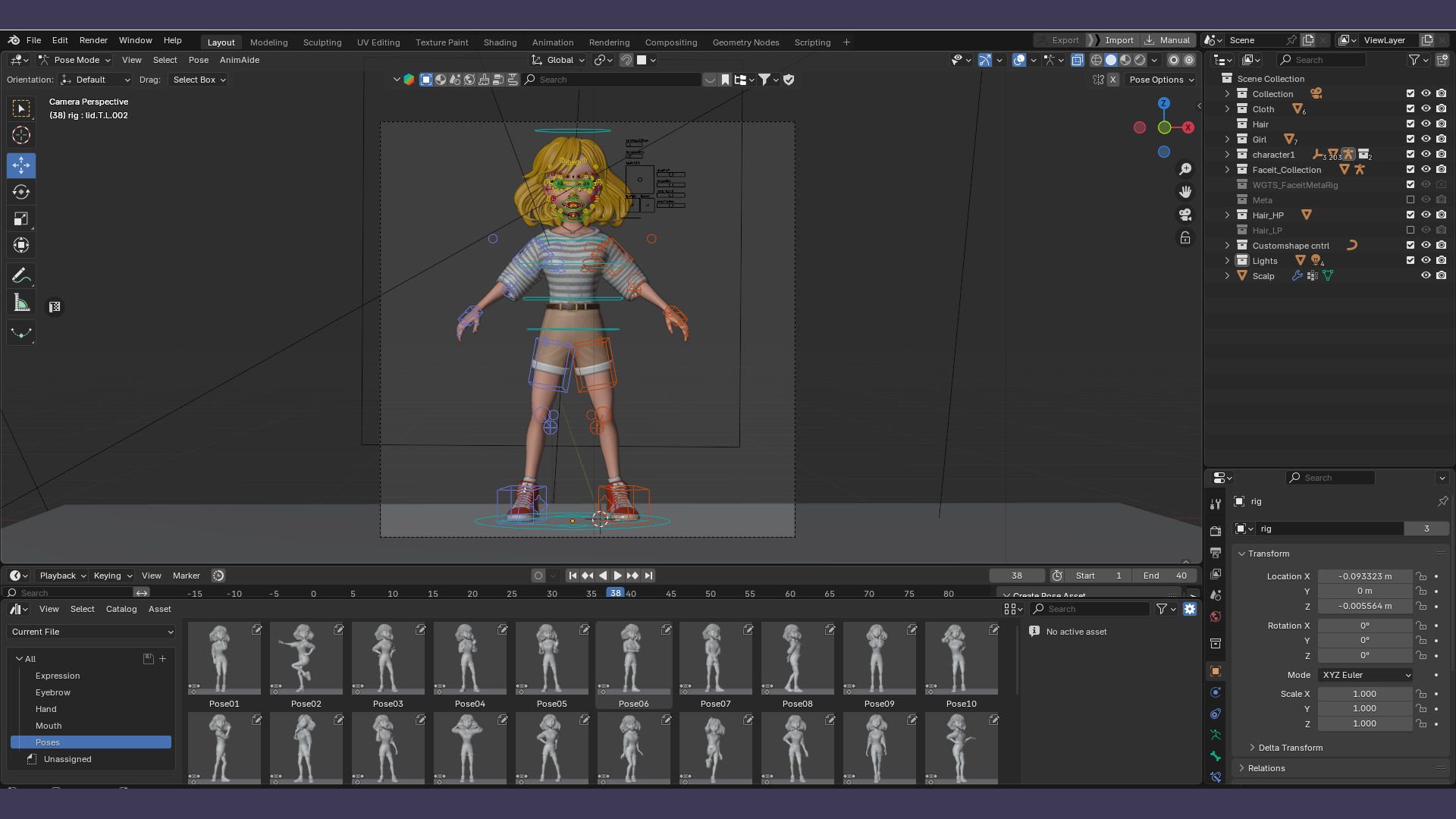Toggle the asset browser settings gear
This screenshot has width=1456, height=819.
pyautogui.click(x=1190, y=609)
